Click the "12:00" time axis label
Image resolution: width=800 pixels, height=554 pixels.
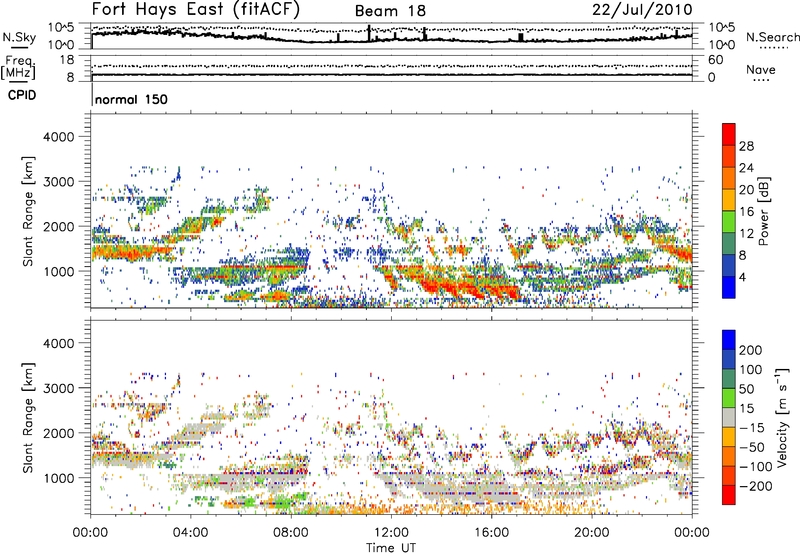(391, 533)
